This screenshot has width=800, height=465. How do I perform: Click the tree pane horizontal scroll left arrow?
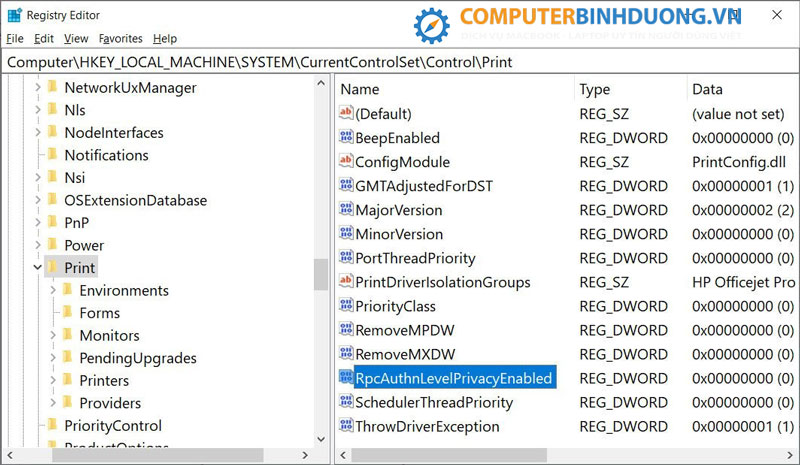pyautogui.click(x=10, y=455)
